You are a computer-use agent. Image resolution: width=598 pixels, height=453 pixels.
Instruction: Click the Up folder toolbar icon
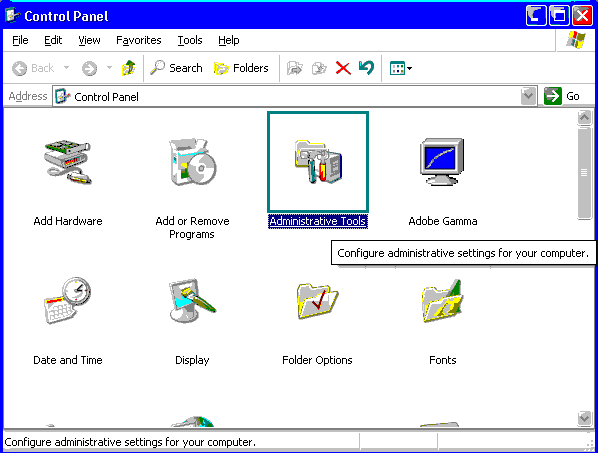(x=128, y=68)
